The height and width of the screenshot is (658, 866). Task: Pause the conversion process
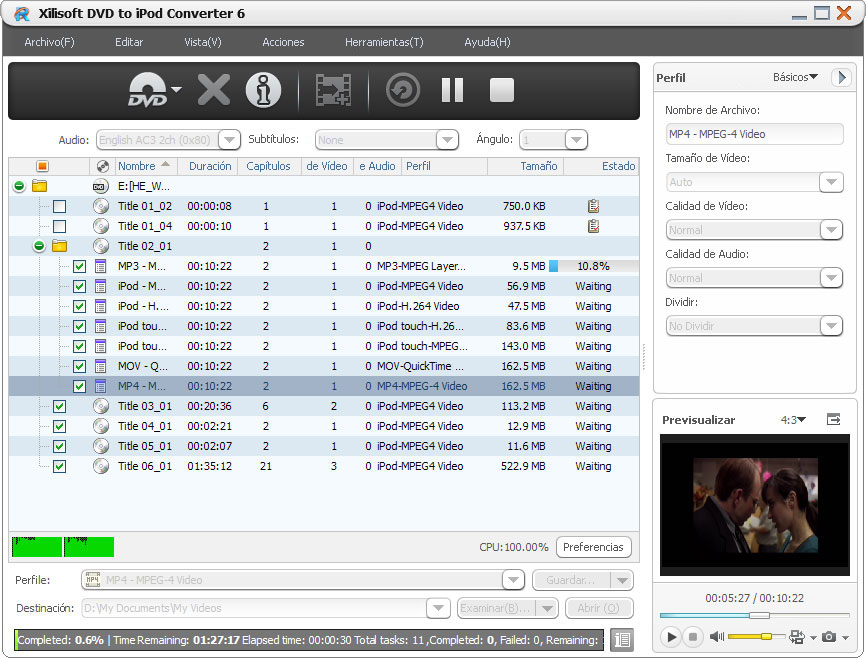pos(452,90)
